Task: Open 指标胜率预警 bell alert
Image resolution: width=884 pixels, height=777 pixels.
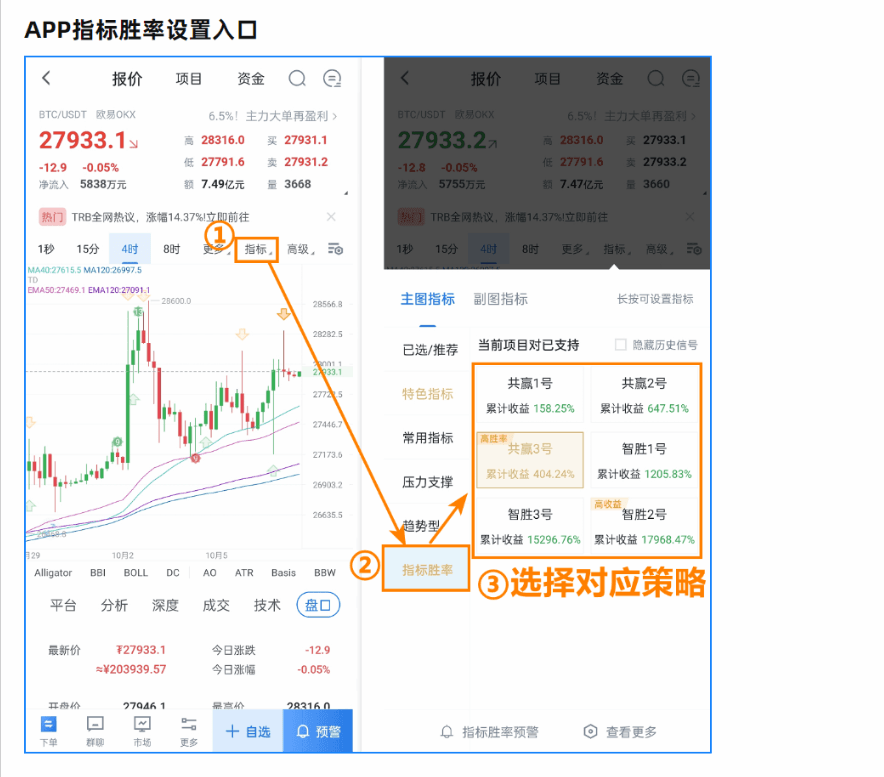Action: pyautogui.click(x=489, y=732)
